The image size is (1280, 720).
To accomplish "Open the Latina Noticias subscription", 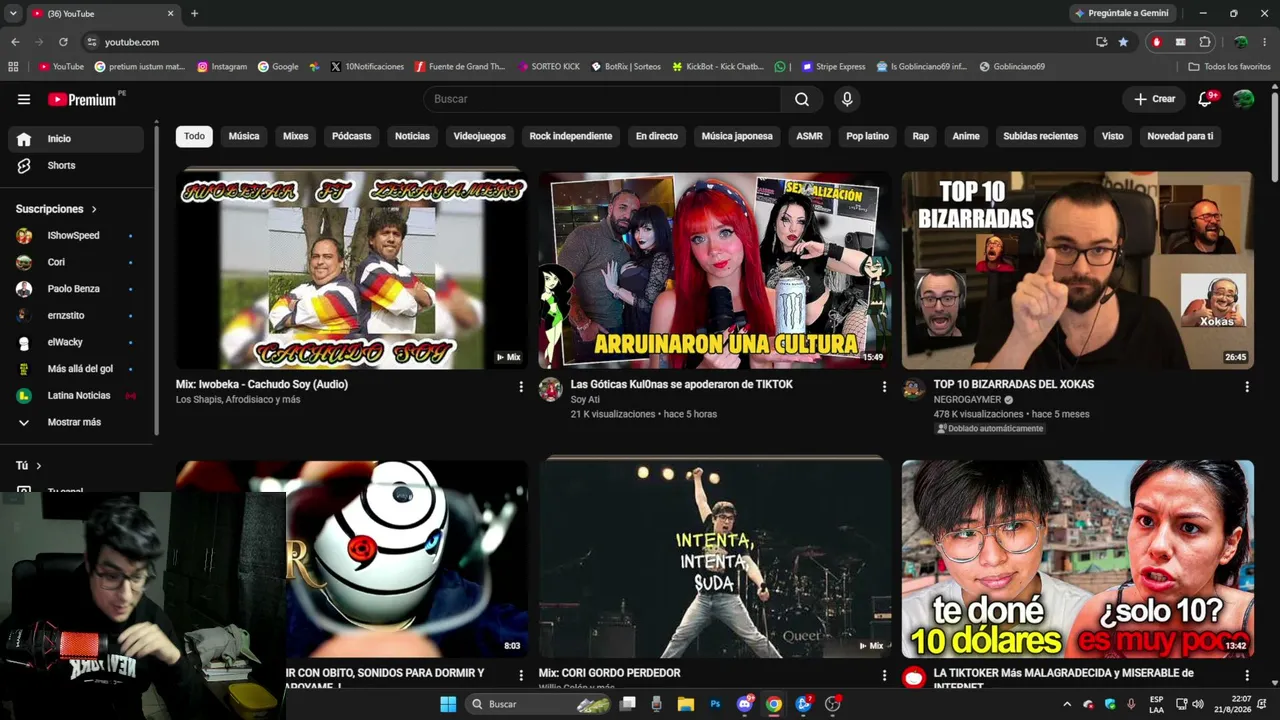I will (x=76, y=395).
